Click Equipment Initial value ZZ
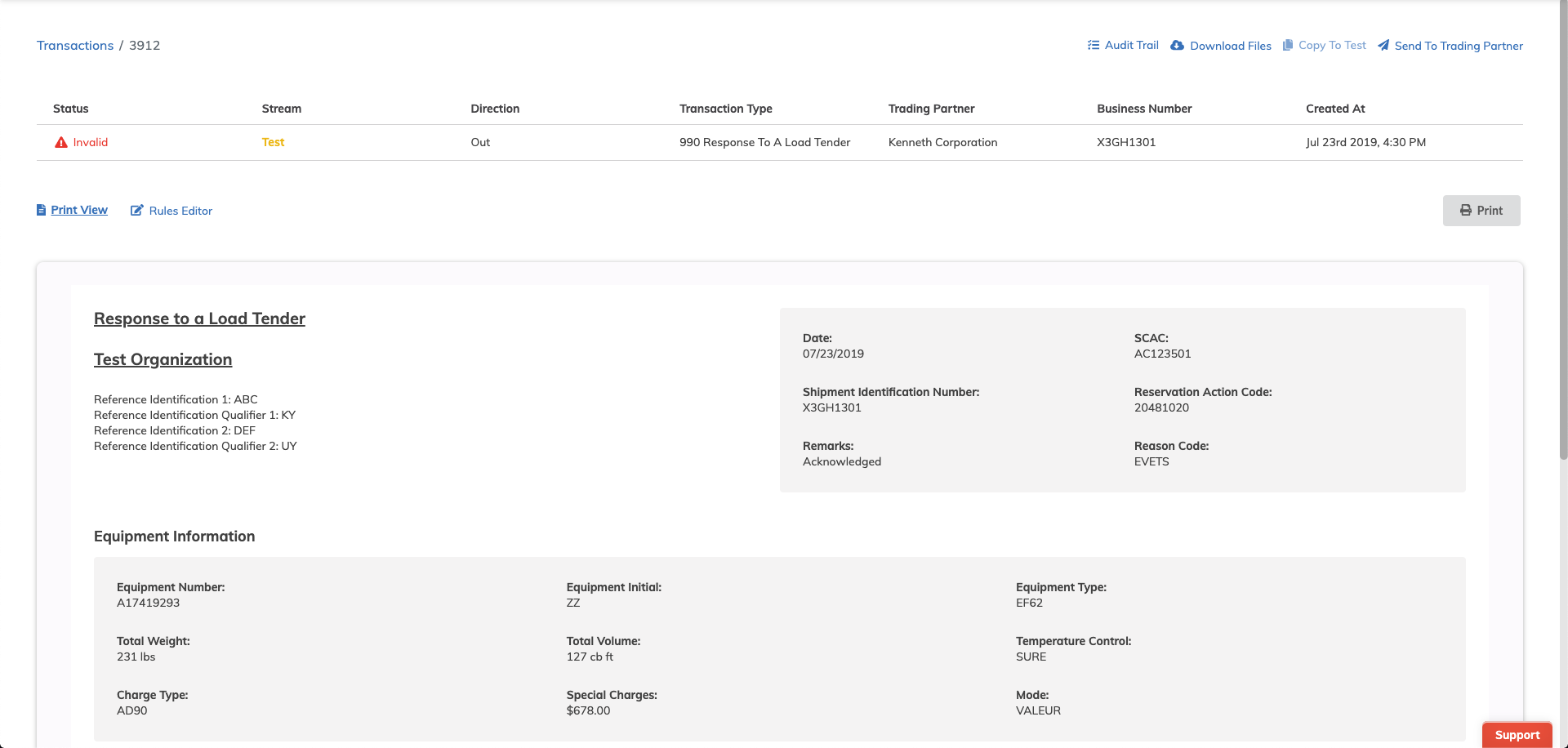This screenshot has width=1568, height=748. tap(573, 603)
